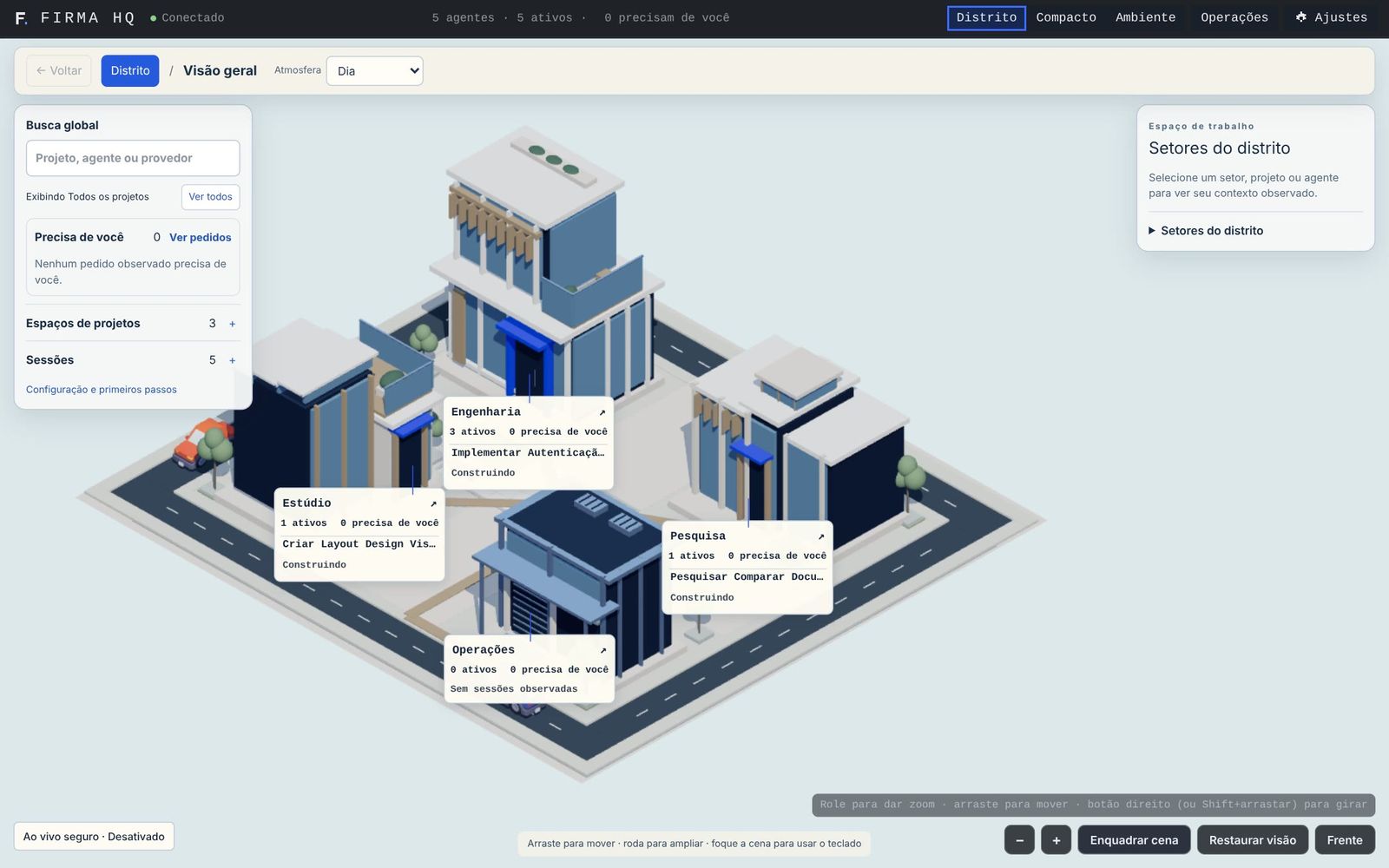Add project space with plus icon

[x=232, y=324]
